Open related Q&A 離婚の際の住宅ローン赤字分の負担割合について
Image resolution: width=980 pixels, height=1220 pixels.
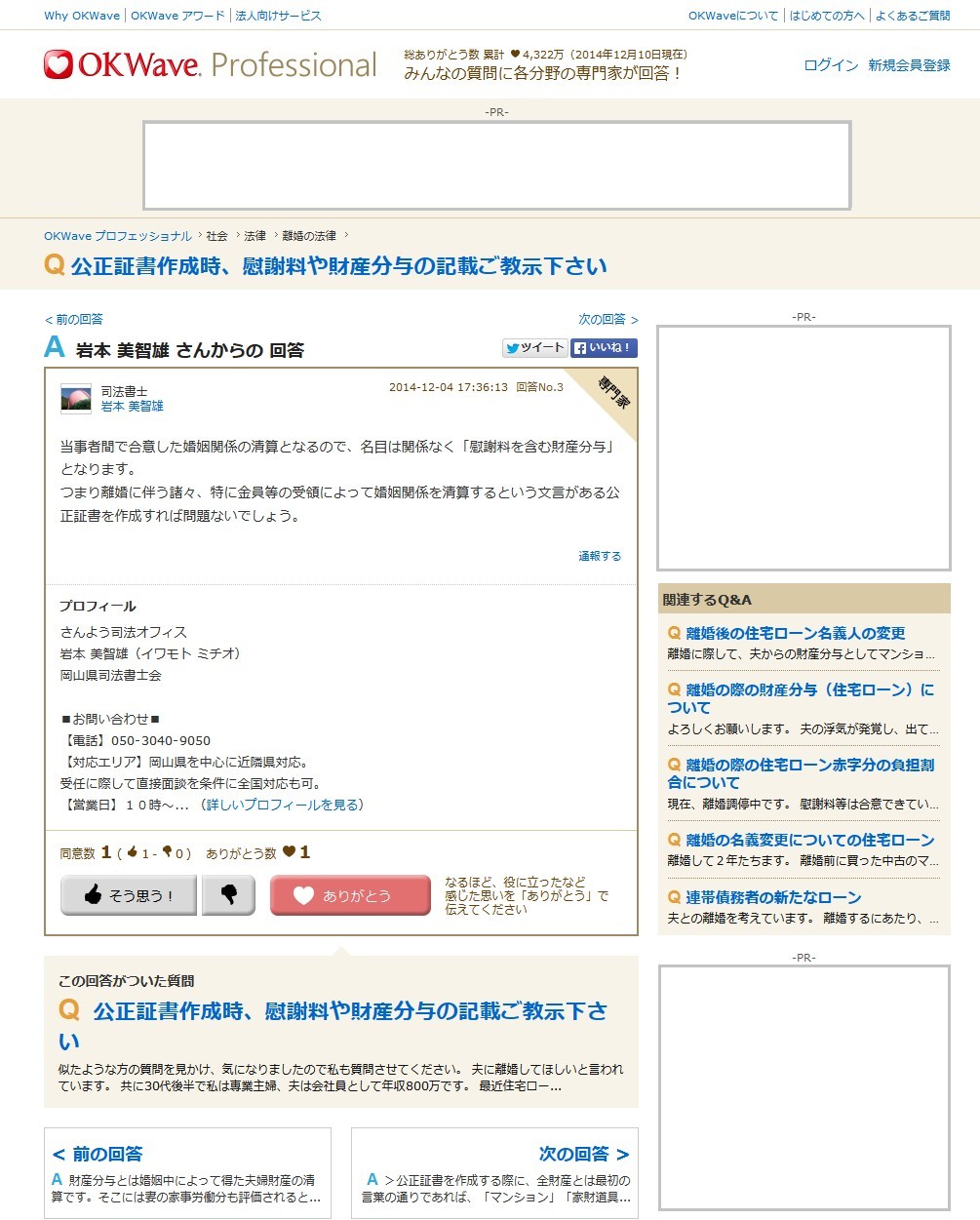pos(801,773)
